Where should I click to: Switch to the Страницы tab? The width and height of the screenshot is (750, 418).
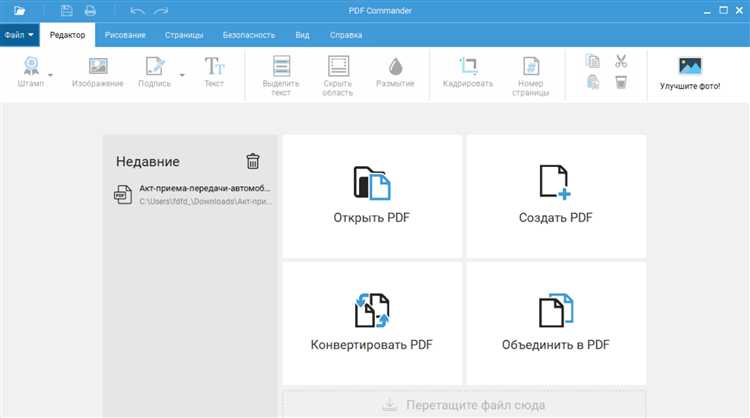184,35
